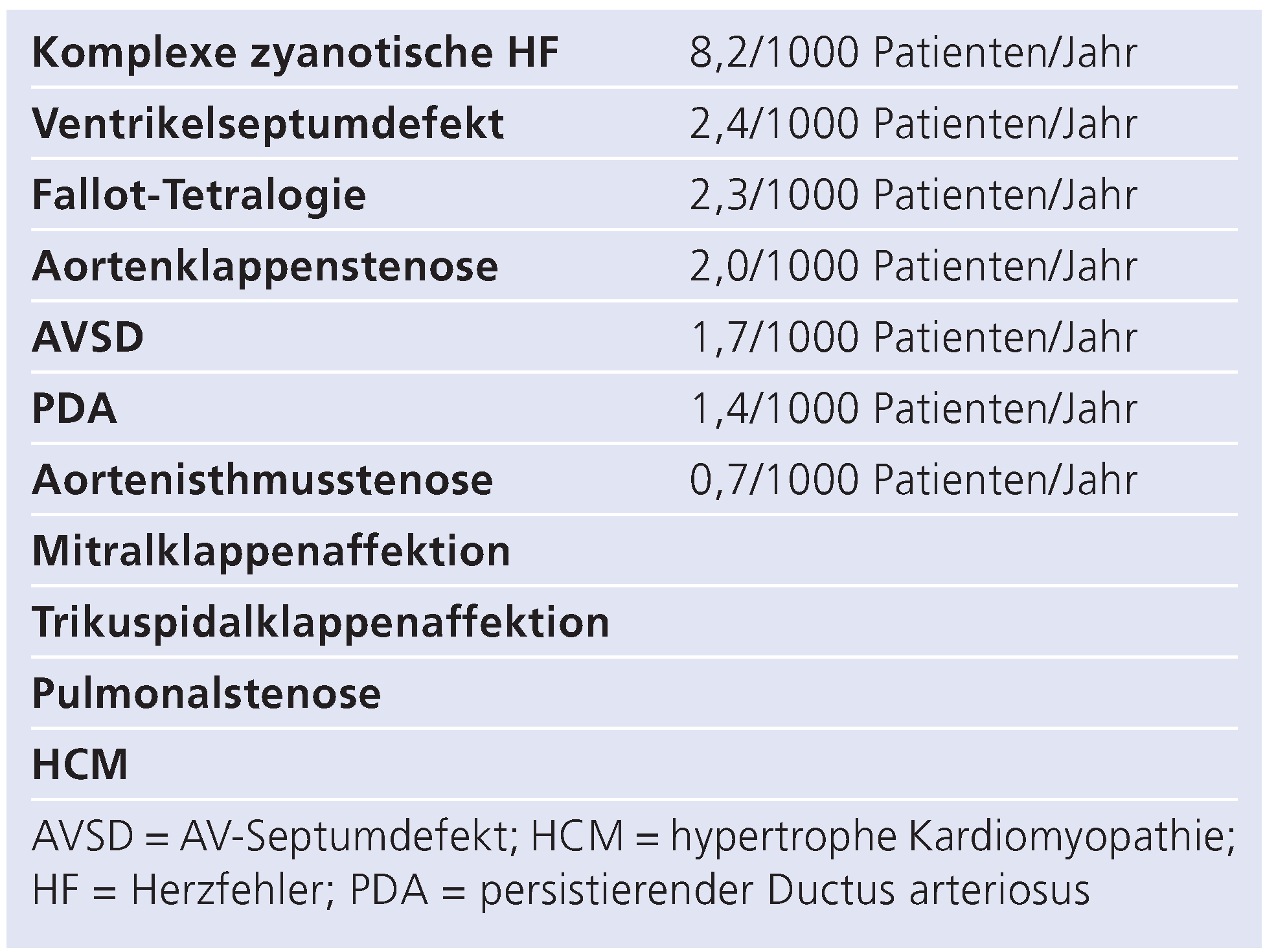This screenshot has height=952, width=1265.
Task: Click the Fallot-Tetralogie row label
Action: (x=199, y=195)
